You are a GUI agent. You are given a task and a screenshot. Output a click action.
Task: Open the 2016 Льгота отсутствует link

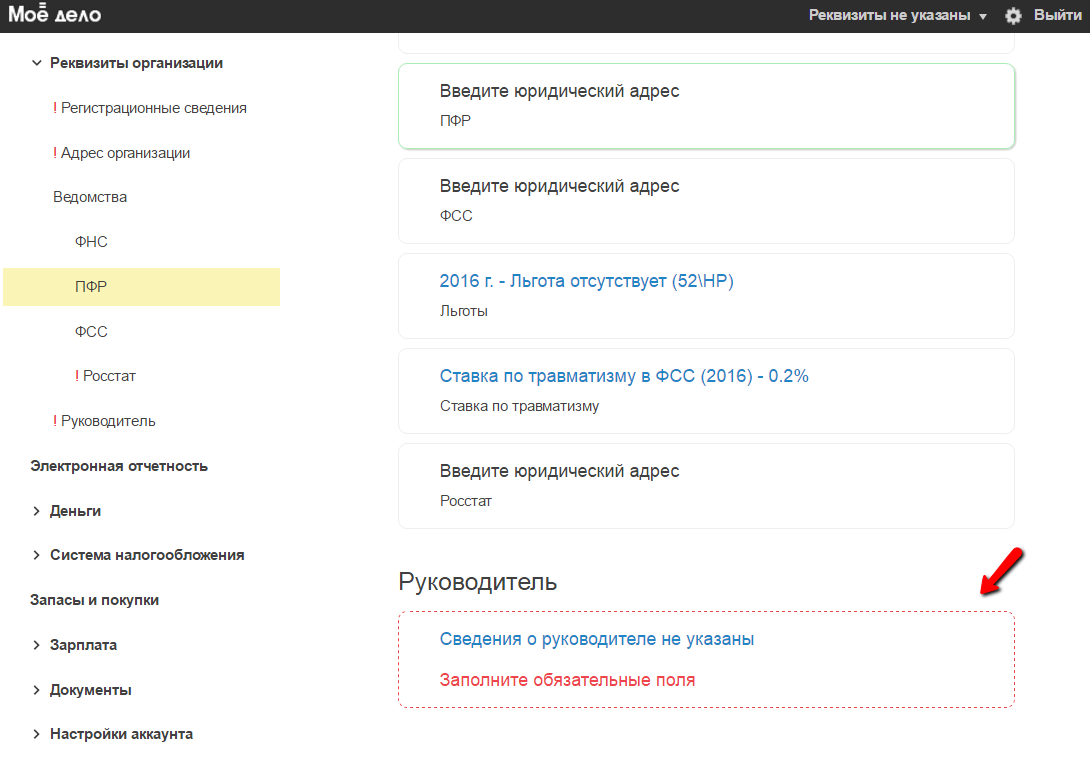[586, 282]
